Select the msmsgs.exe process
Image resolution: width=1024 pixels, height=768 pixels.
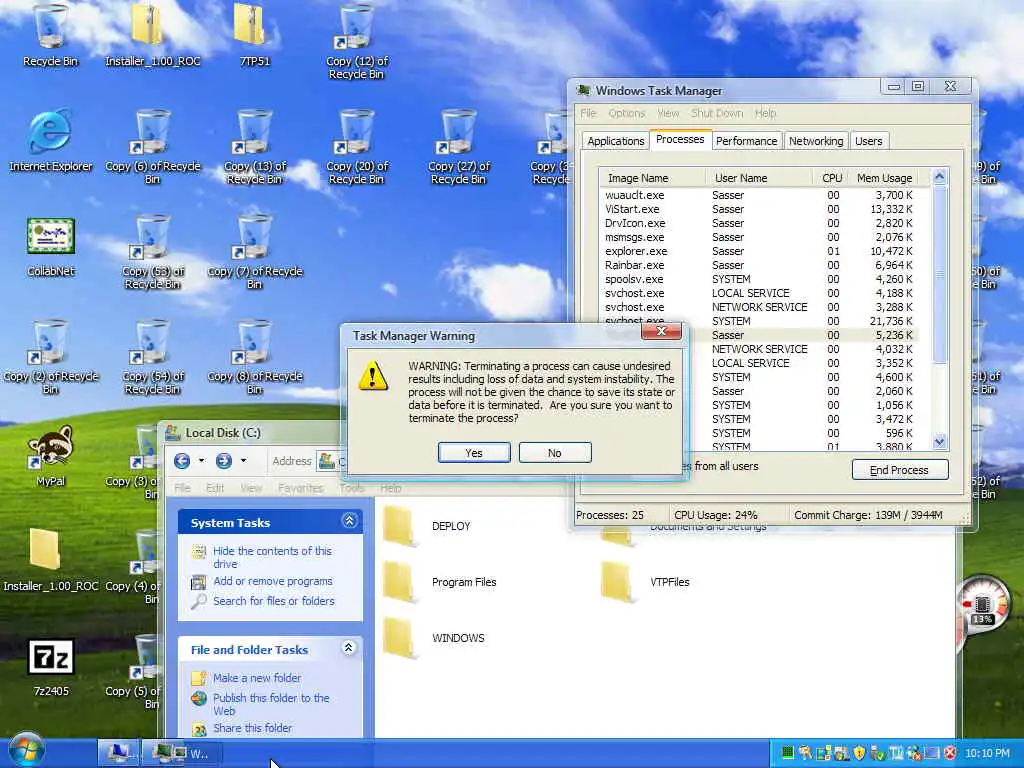point(758,237)
